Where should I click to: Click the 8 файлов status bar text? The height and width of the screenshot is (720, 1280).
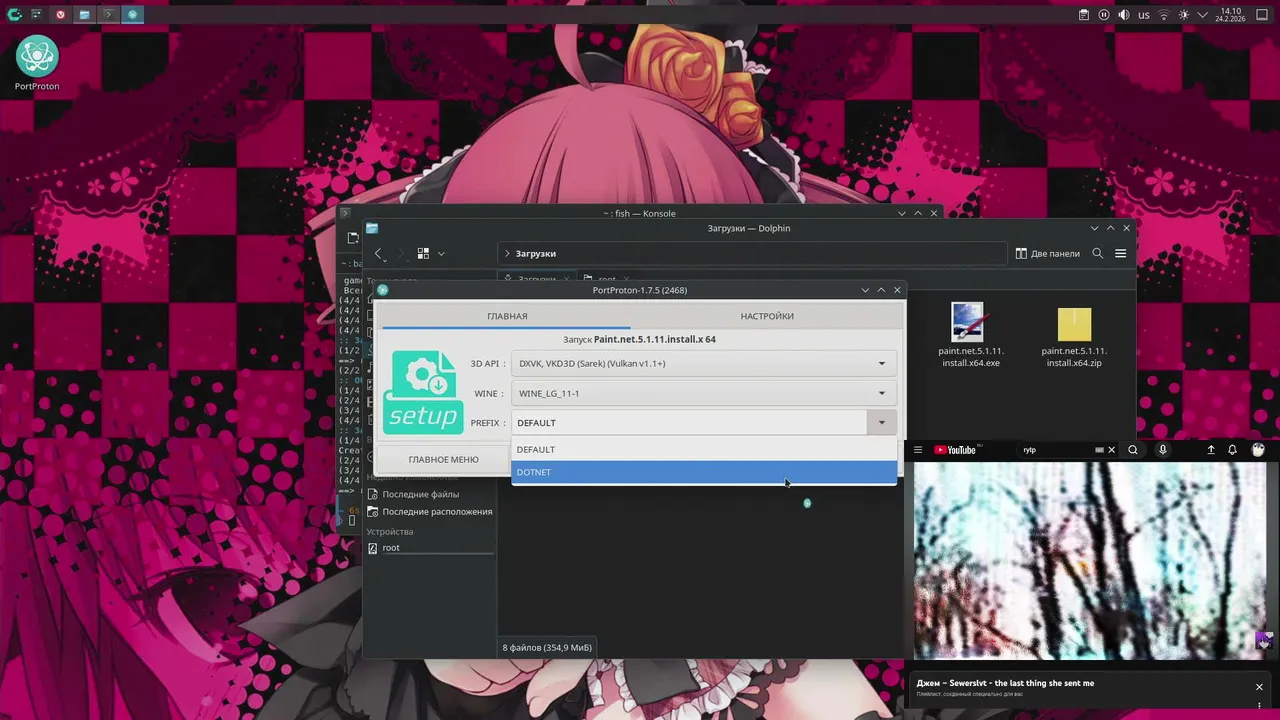click(x=547, y=647)
